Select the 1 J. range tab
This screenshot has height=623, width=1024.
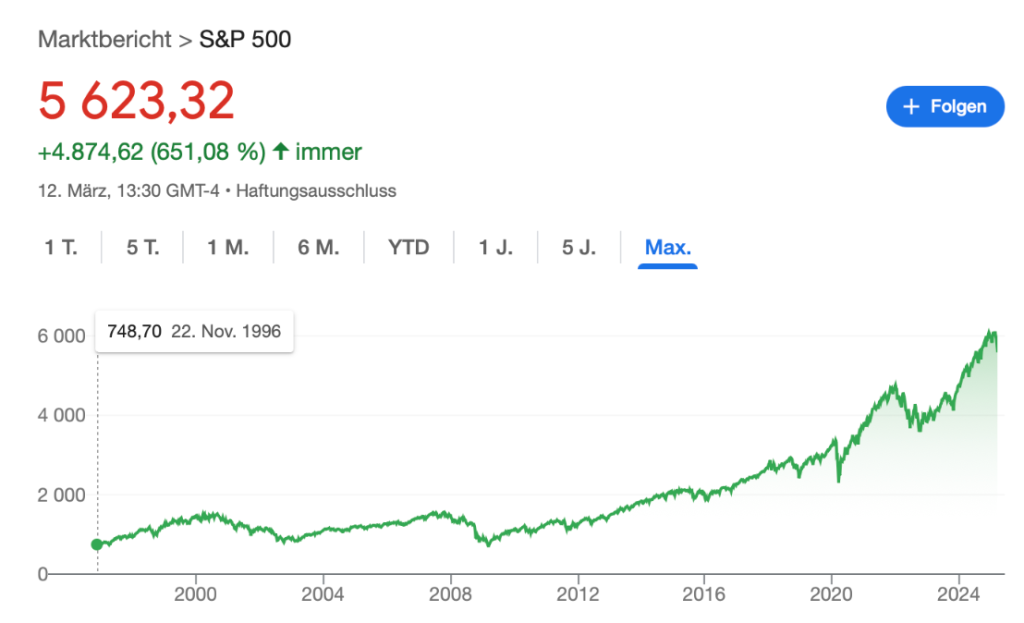tap(495, 247)
